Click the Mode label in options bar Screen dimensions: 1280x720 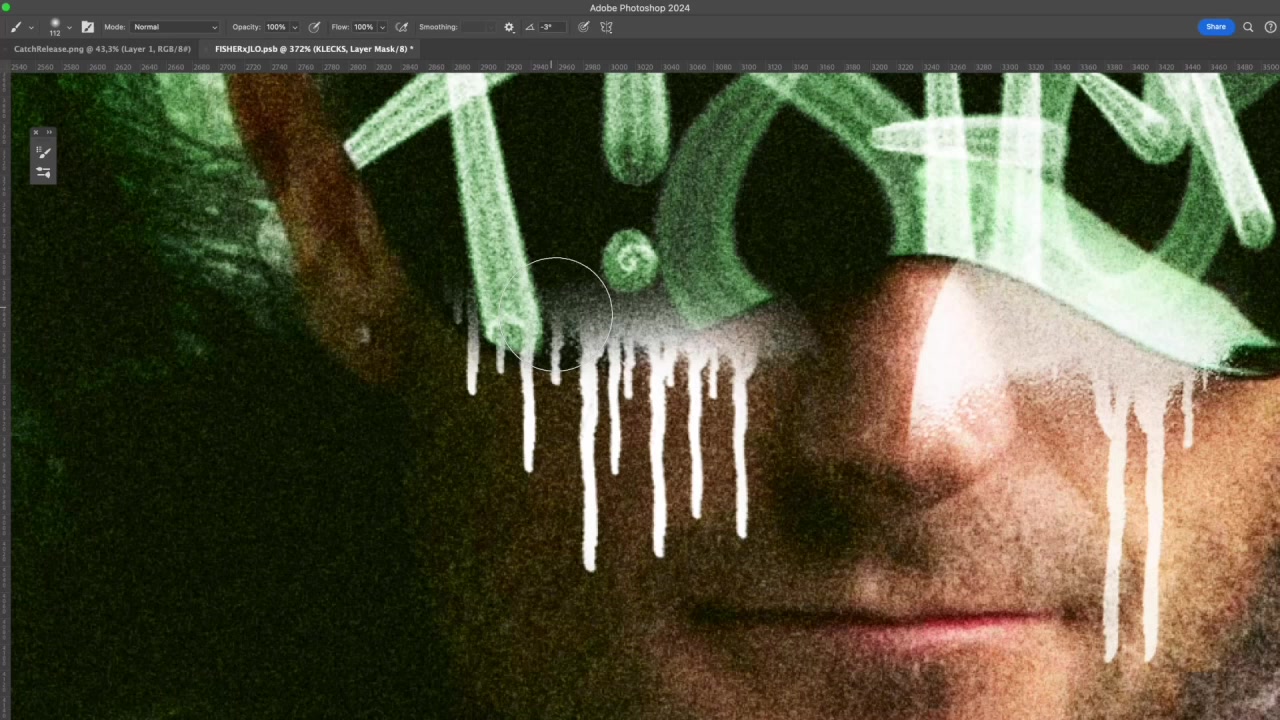pyautogui.click(x=114, y=27)
